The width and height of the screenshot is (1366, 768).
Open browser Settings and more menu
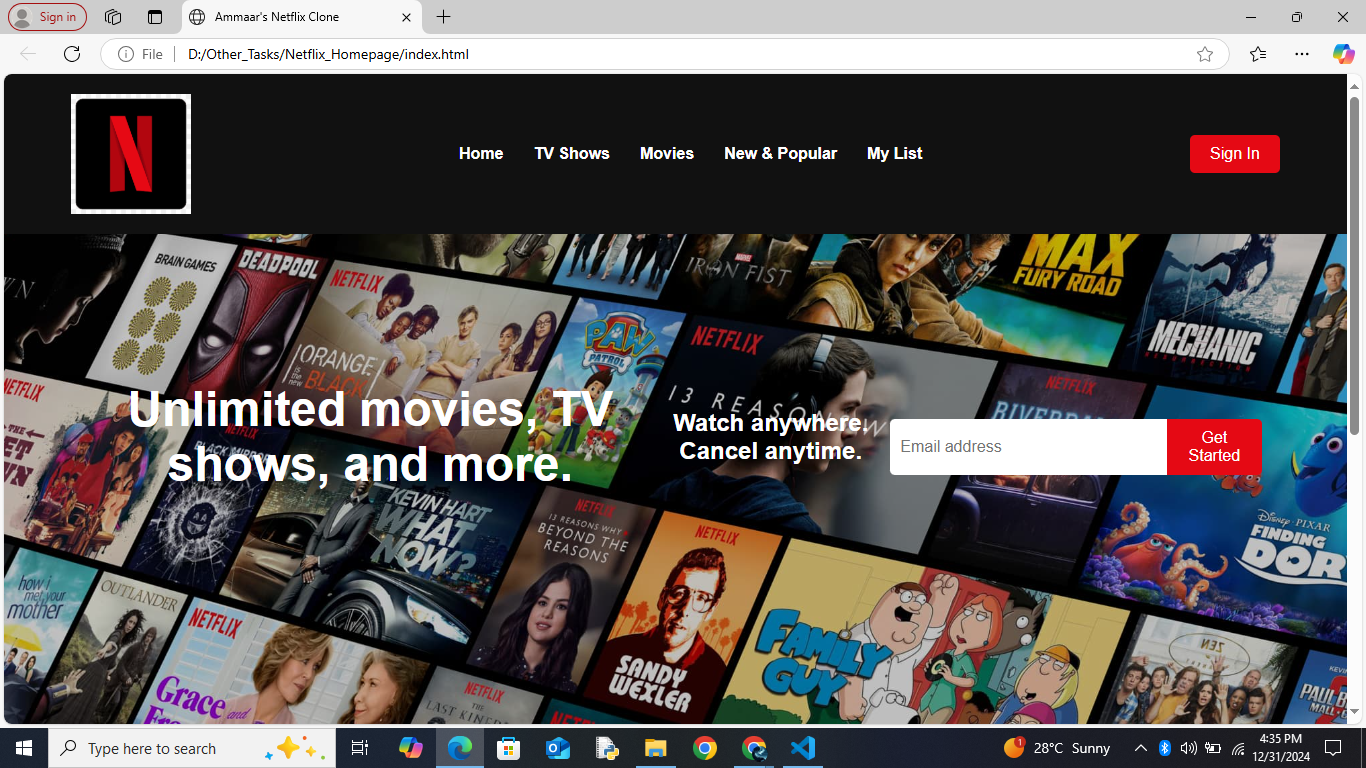[1301, 54]
